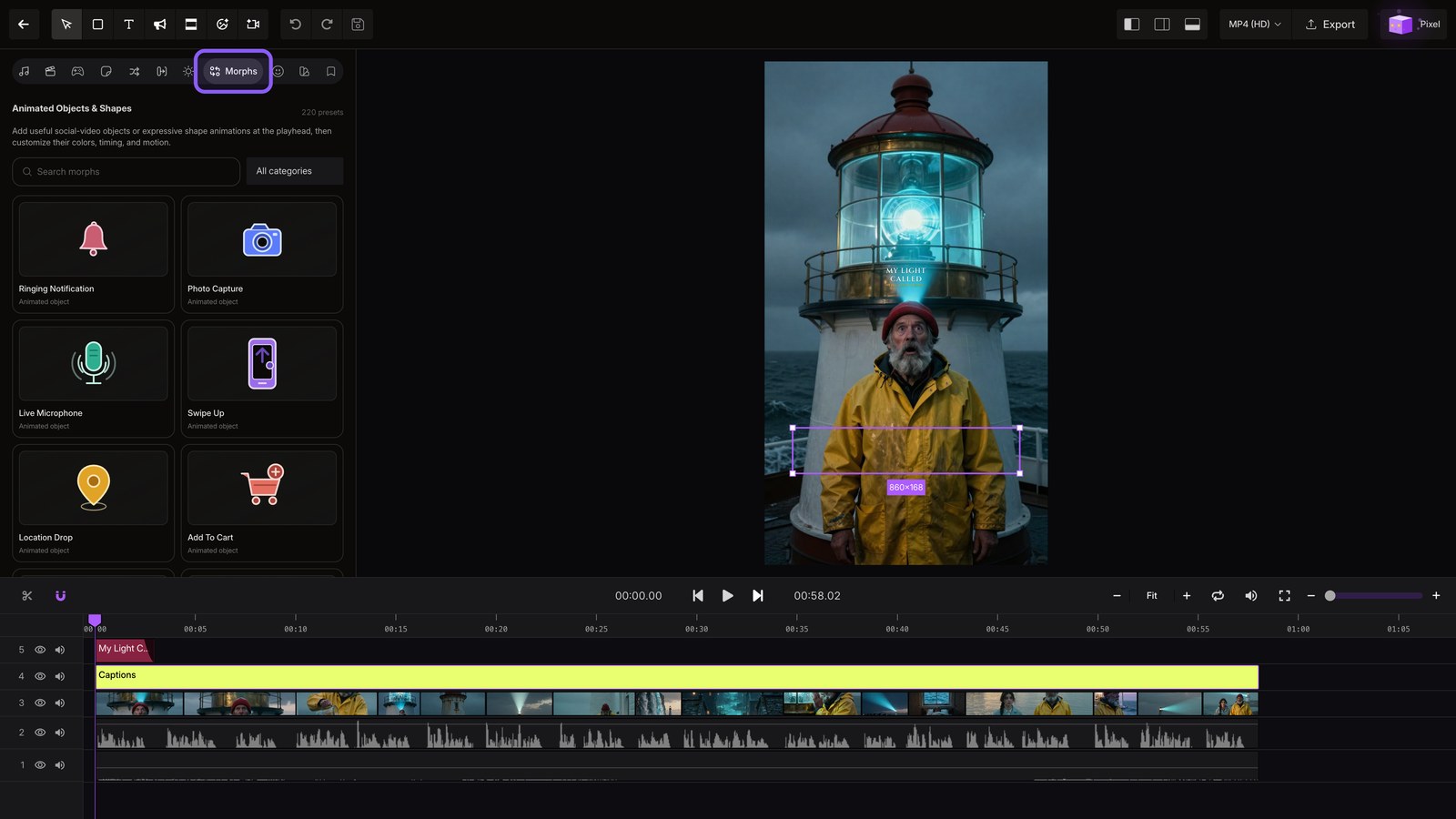Save the project with floppy icon

(358, 25)
